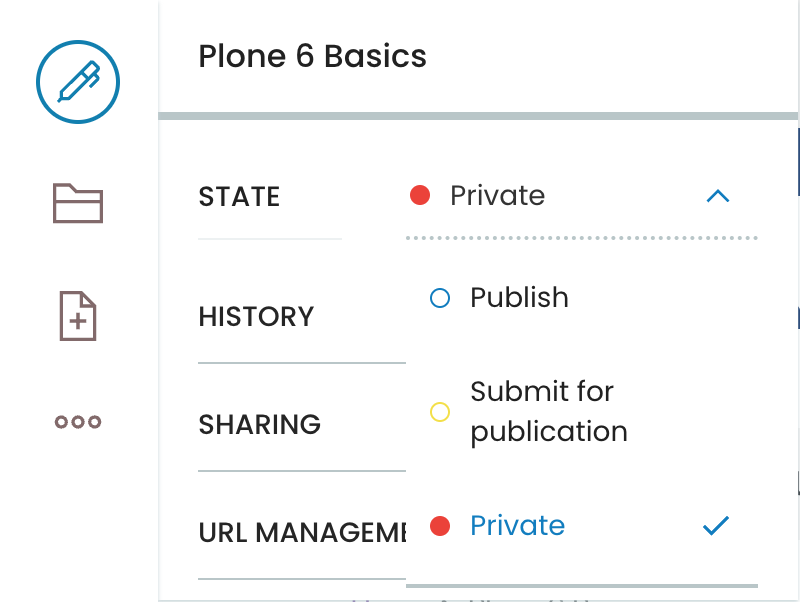Image resolution: width=800 pixels, height=602 pixels.
Task: Open the More menu three-dots icon
Action: click(x=78, y=422)
